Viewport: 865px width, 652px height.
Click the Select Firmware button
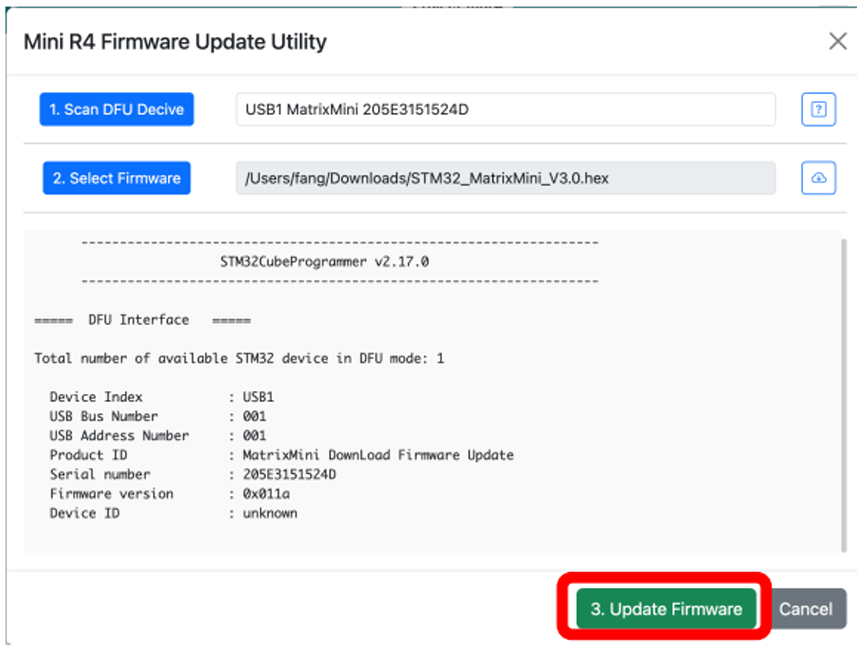[x=116, y=178]
